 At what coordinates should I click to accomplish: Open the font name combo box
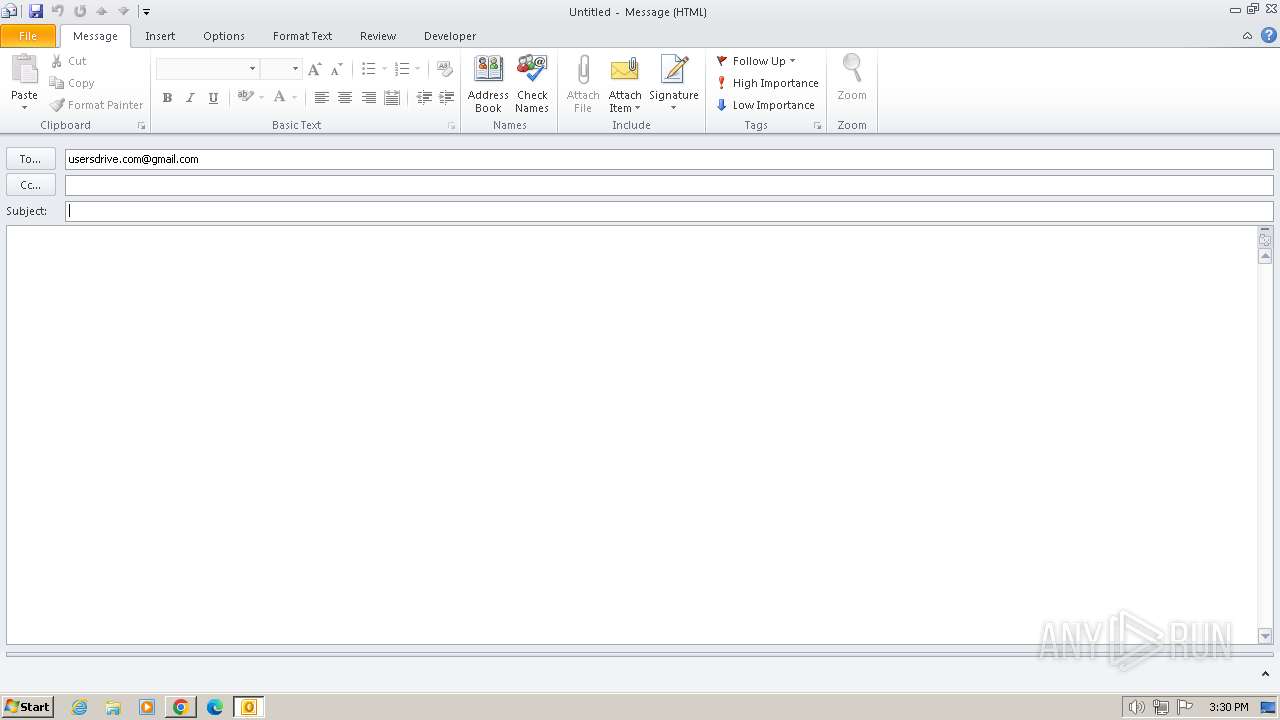pos(208,68)
